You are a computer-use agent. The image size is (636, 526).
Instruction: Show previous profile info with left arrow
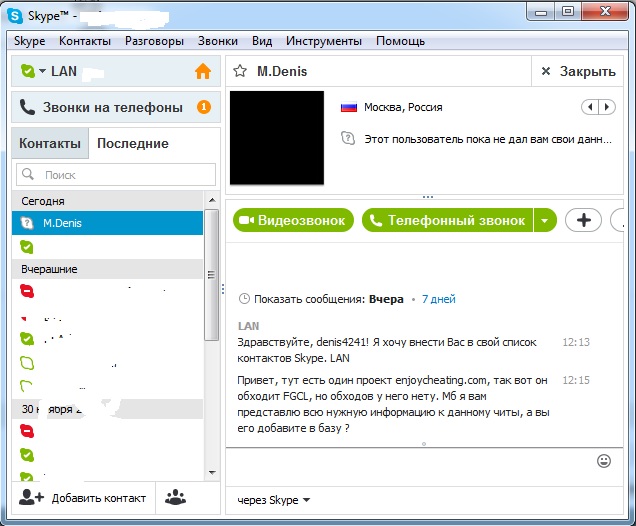click(x=590, y=107)
